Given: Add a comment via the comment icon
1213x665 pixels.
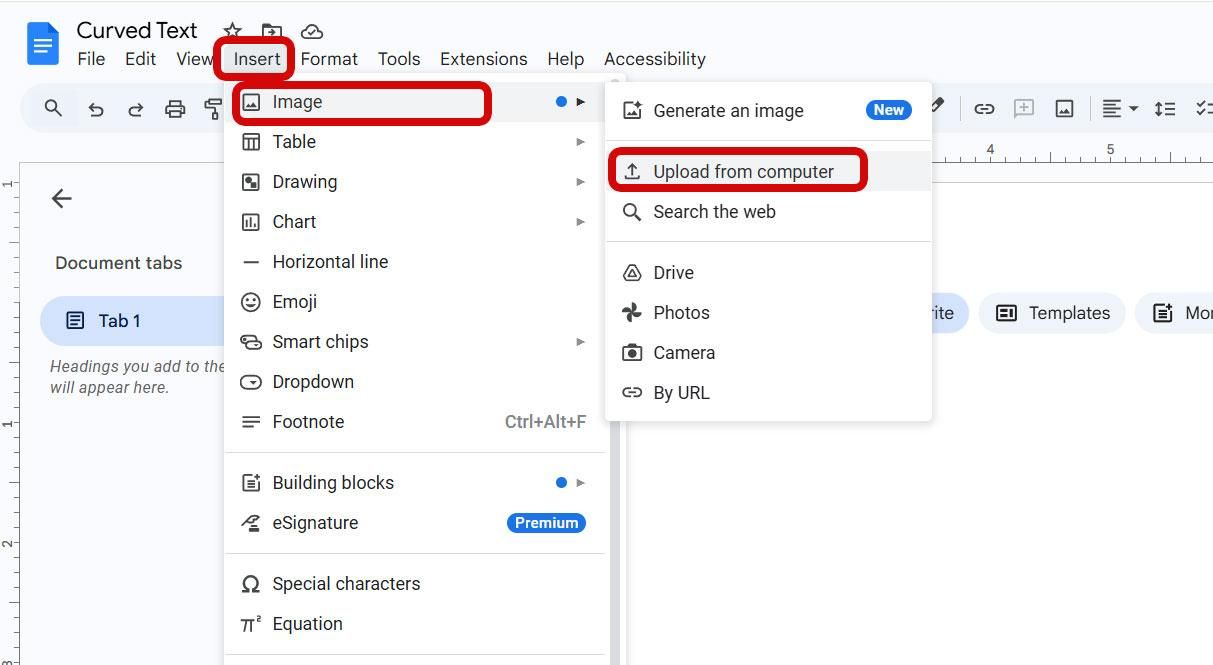Looking at the screenshot, I should pyautogui.click(x=1024, y=108).
